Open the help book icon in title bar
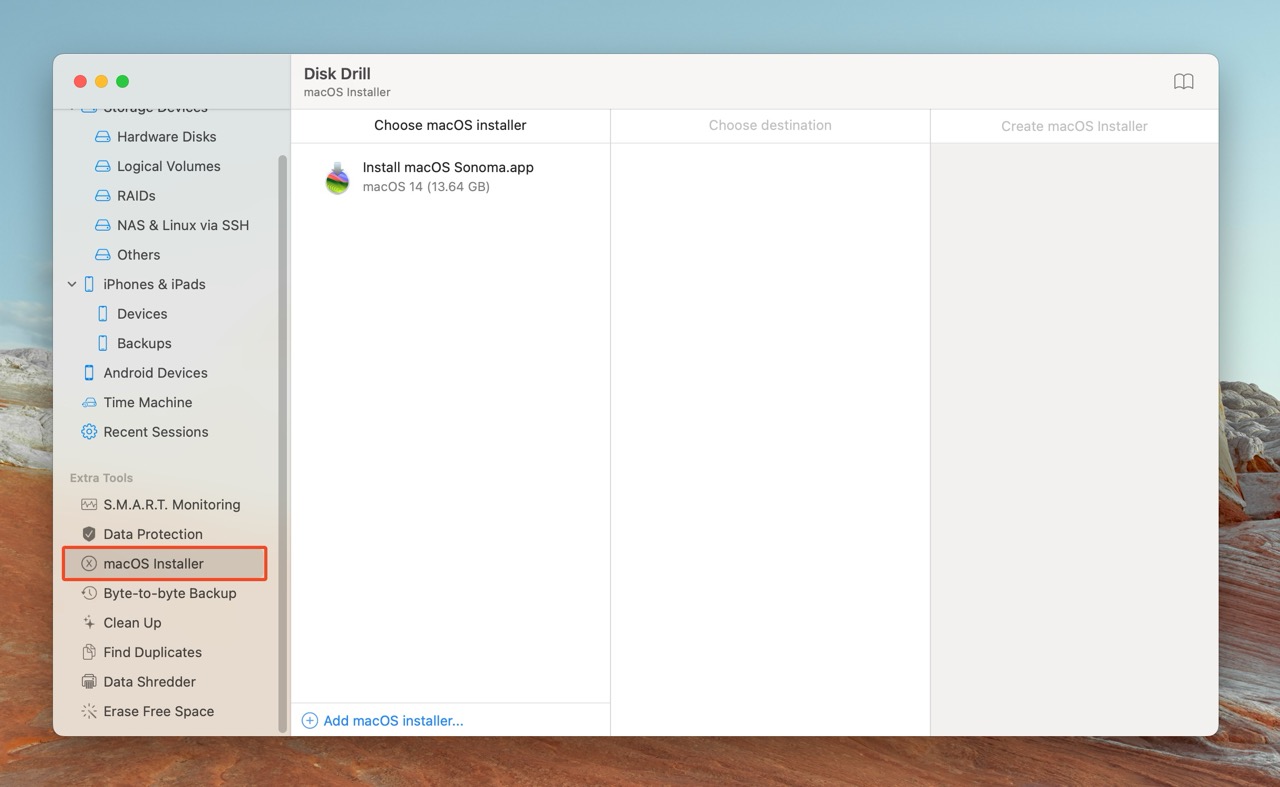This screenshot has width=1280, height=787. click(1183, 82)
